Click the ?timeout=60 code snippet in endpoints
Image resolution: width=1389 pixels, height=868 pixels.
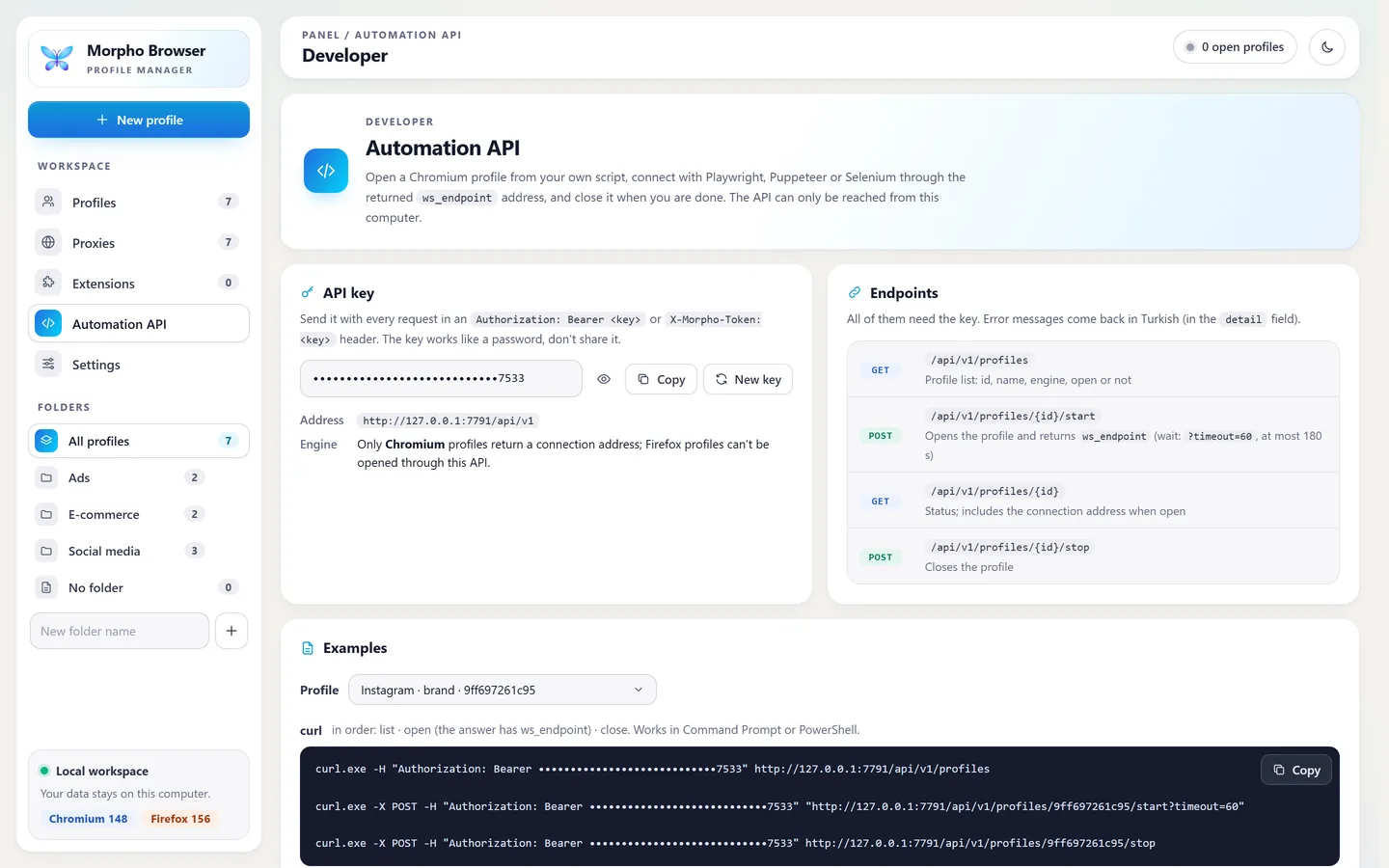pyautogui.click(x=1219, y=436)
